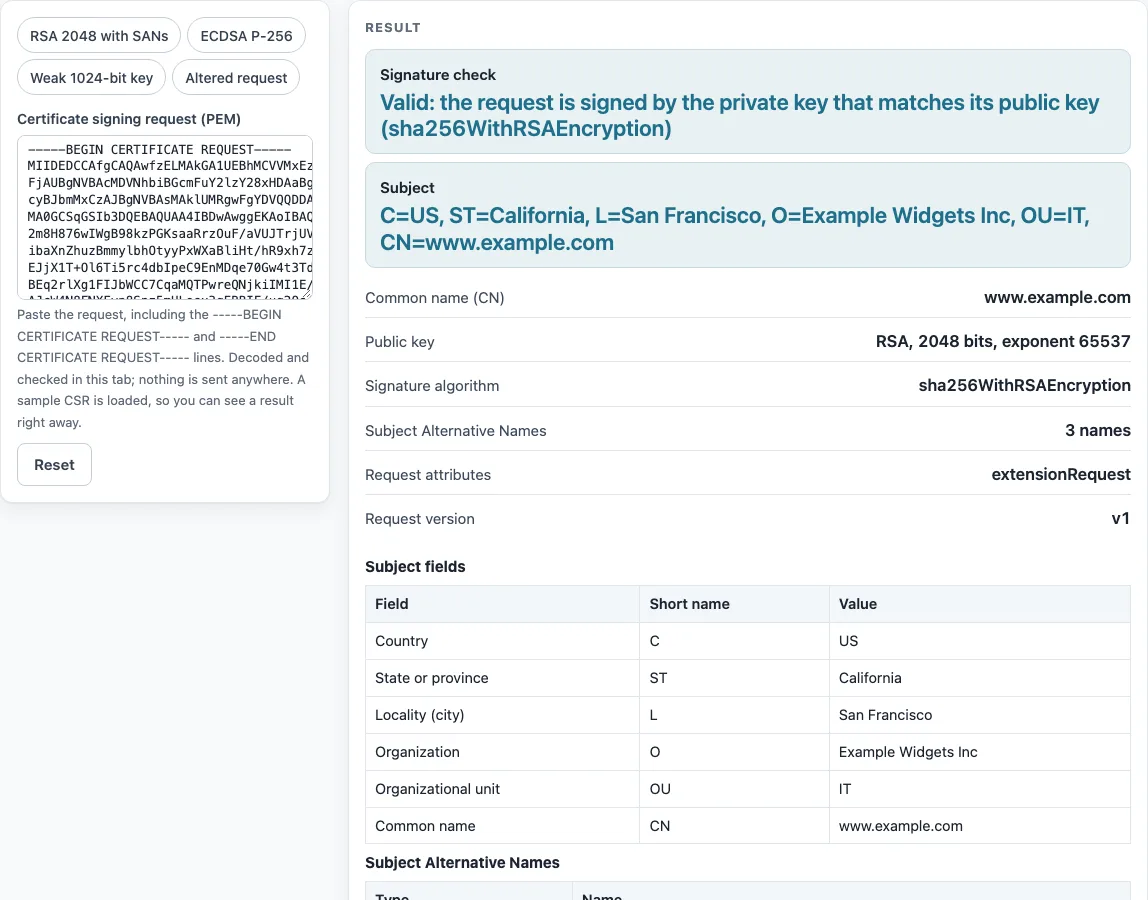The height and width of the screenshot is (900, 1148).
Task: Click the 'Short name' column header
Action: tap(734, 604)
